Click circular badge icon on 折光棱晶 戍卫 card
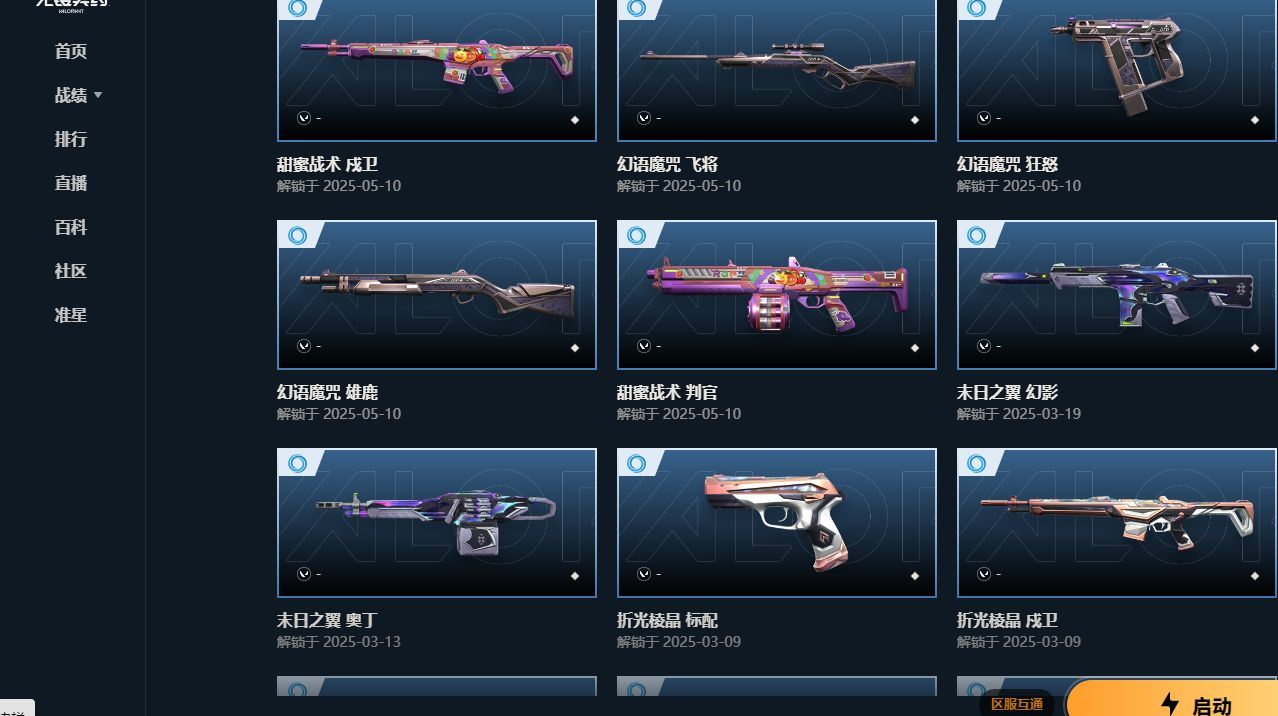 point(977,464)
